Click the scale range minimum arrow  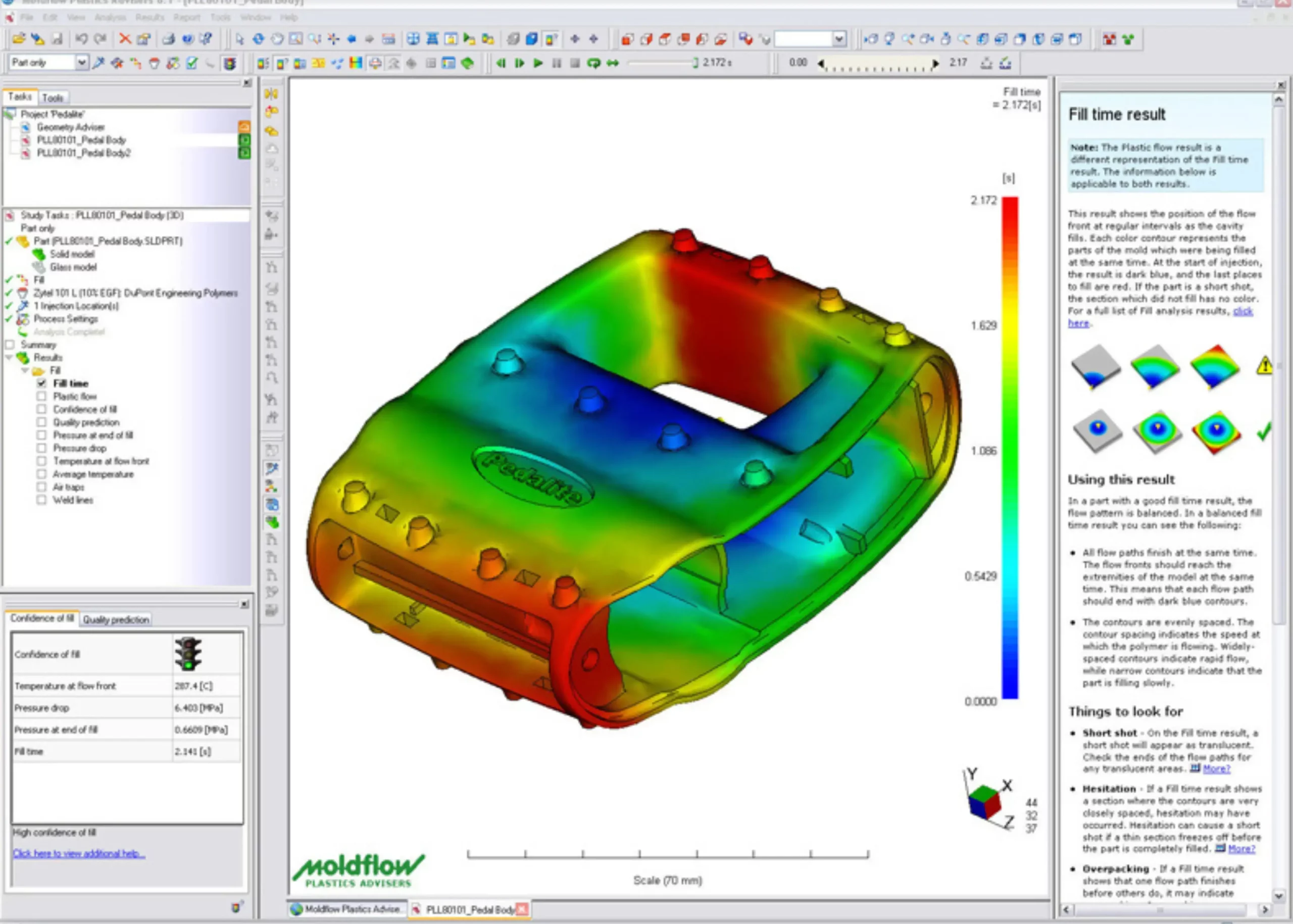click(821, 64)
